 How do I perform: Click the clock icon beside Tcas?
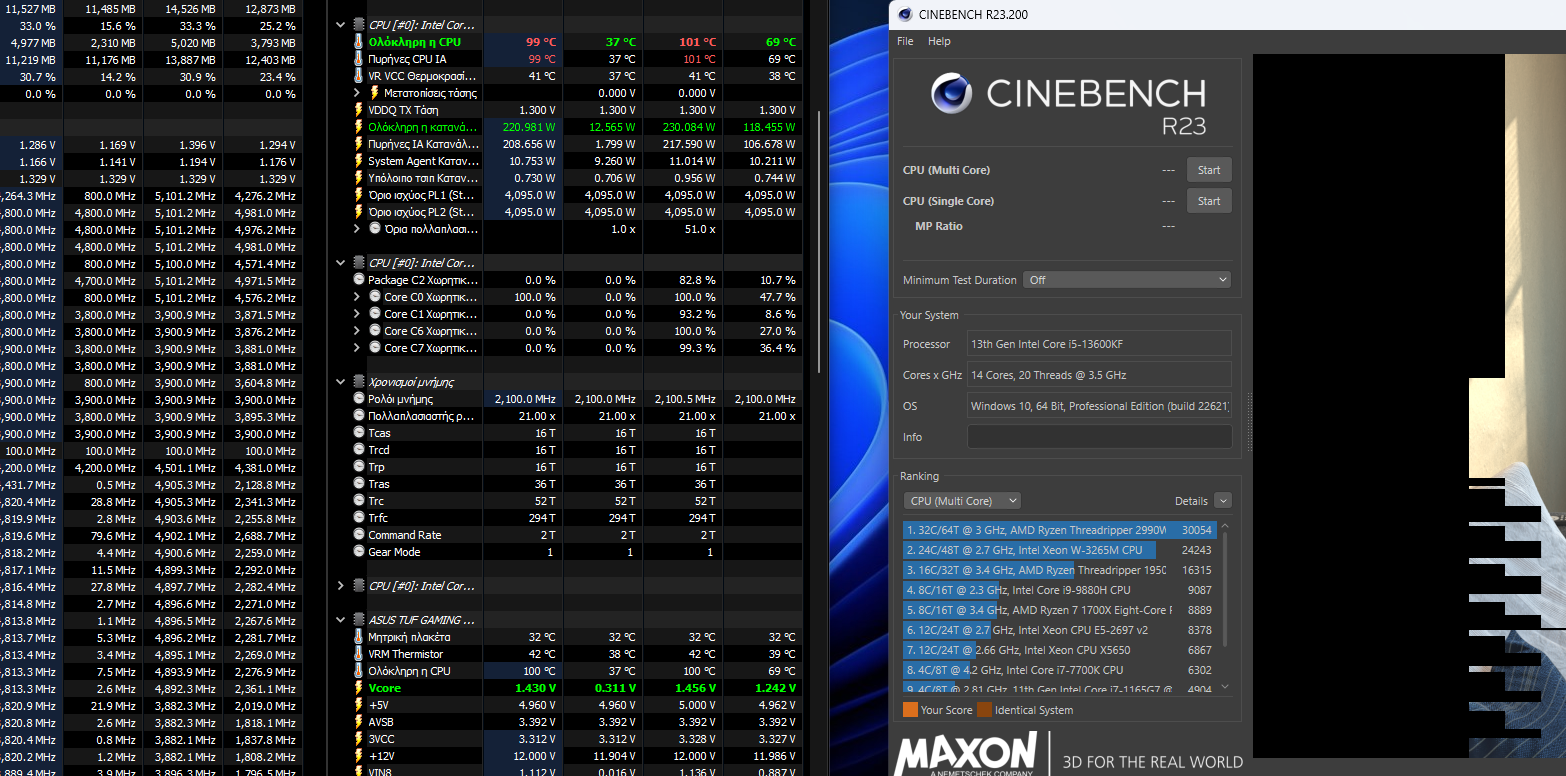tap(359, 433)
